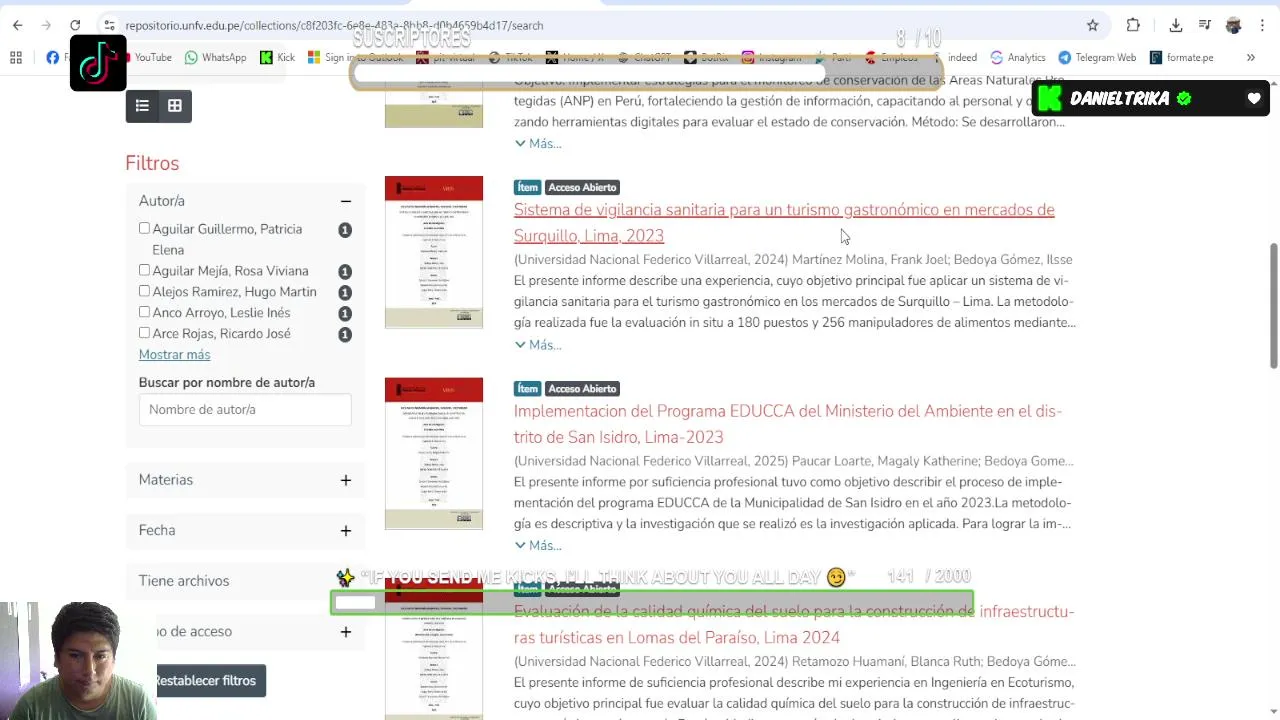The image size is (1280, 720).
Task: Go back to the previous page
Action: pyautogui.click(x=17, y=25)
